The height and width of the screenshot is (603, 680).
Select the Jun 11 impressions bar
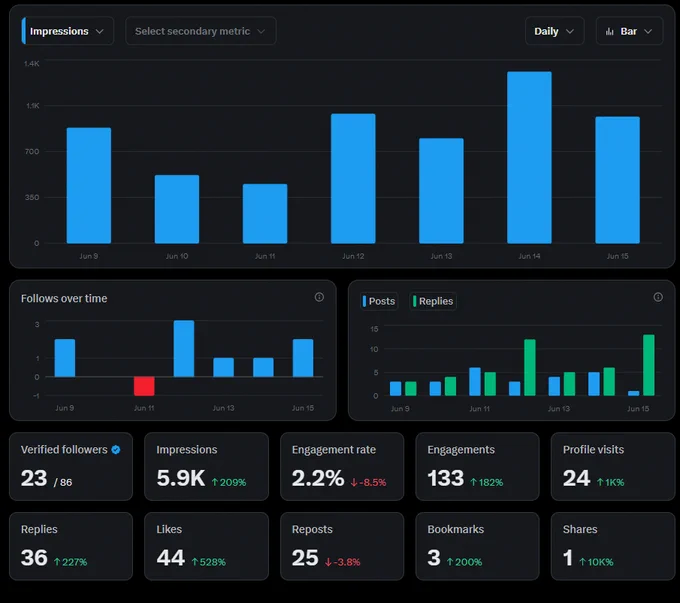[265, 213]
